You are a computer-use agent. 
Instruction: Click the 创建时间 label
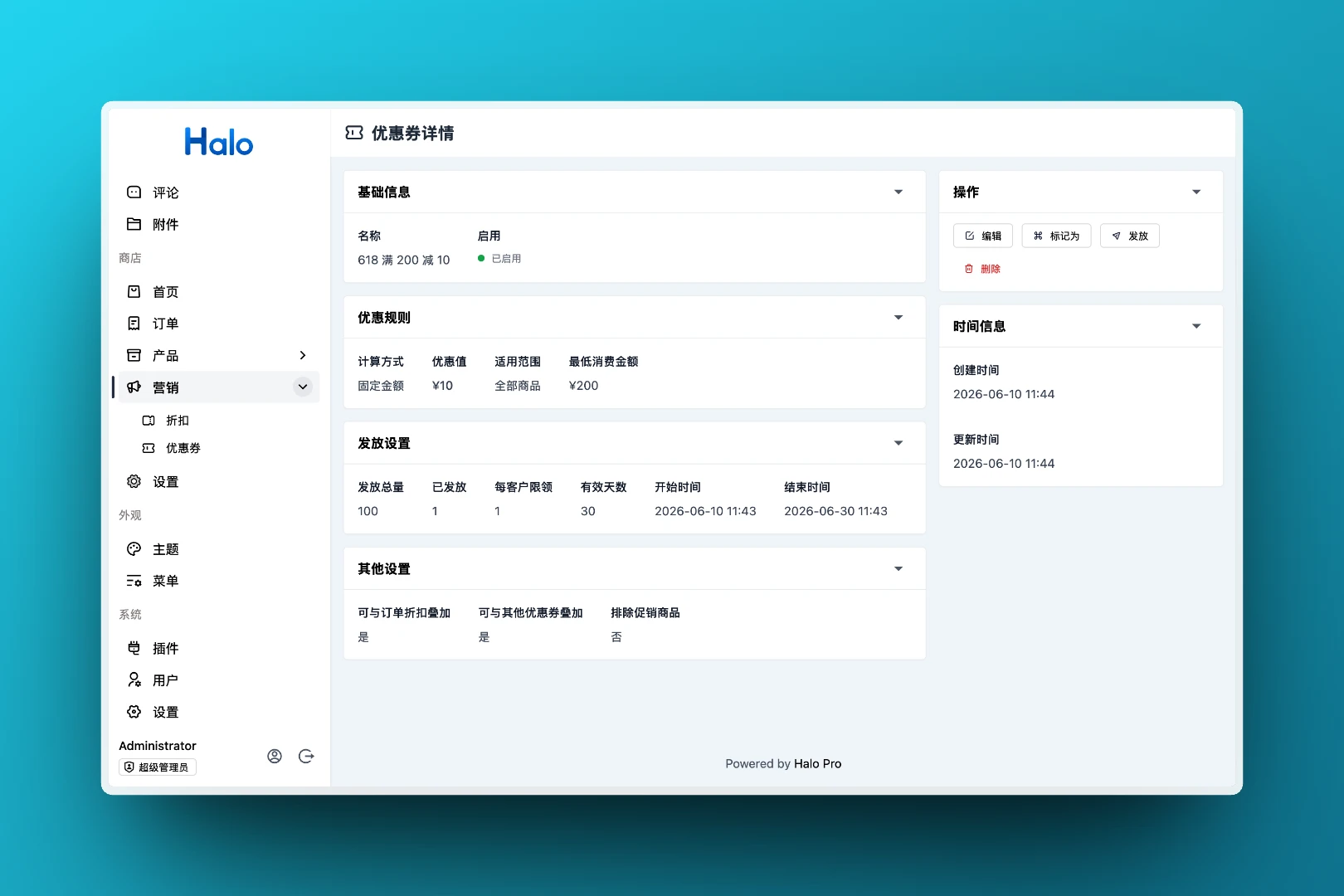click(976, 370)
